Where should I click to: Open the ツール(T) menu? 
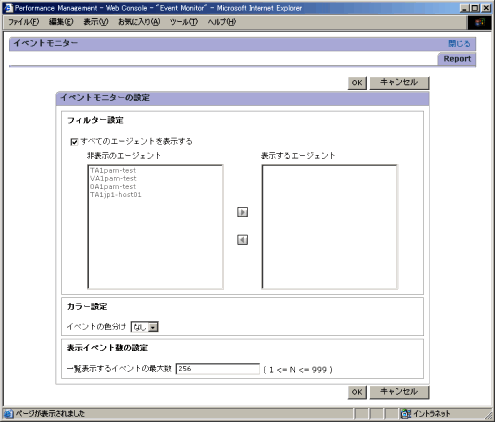(x=184, y=22)
